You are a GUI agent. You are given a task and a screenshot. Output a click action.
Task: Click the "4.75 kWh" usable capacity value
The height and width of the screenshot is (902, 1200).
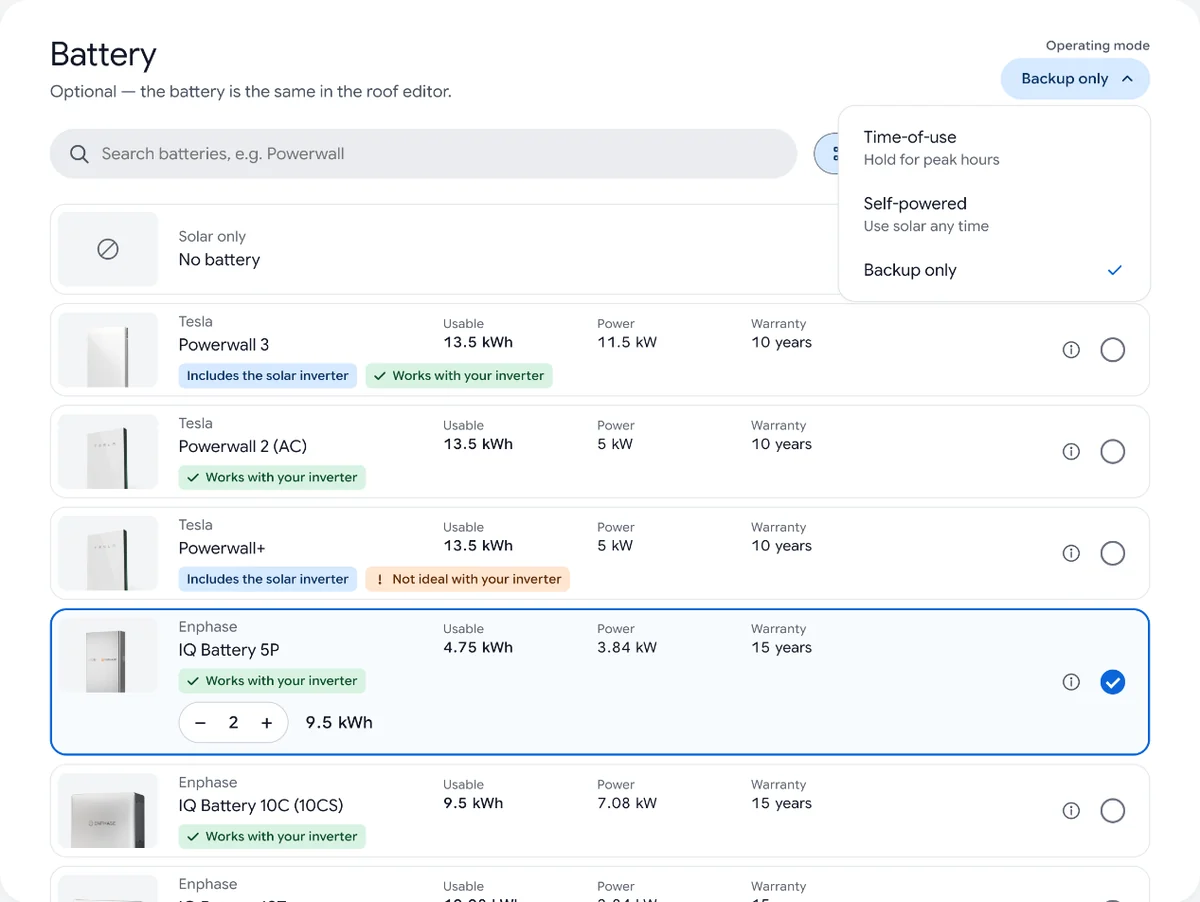[x=478, y=647]
